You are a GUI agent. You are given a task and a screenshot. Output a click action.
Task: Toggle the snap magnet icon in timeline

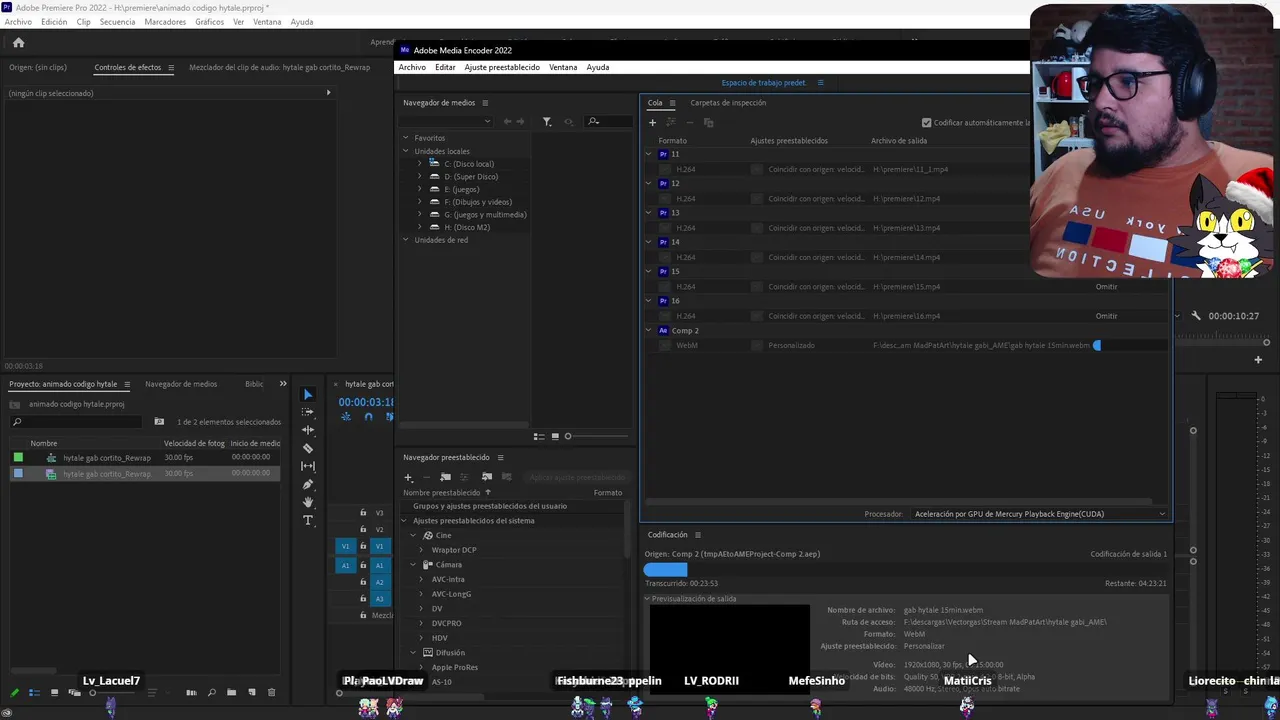coord(368,417)
